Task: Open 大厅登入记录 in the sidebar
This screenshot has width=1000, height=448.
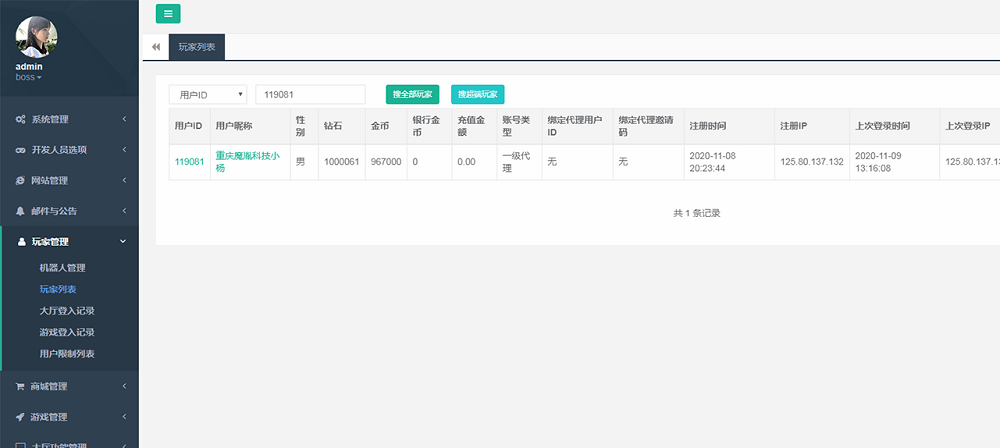Action: 67,311
